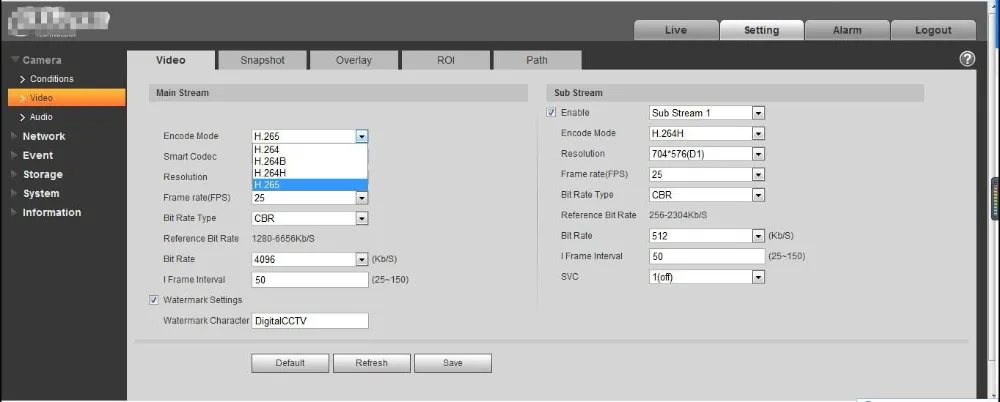This screenshot has height=402, width=1000.
Task: Select Video in the Camera sidebar
Action: (66, 98)
